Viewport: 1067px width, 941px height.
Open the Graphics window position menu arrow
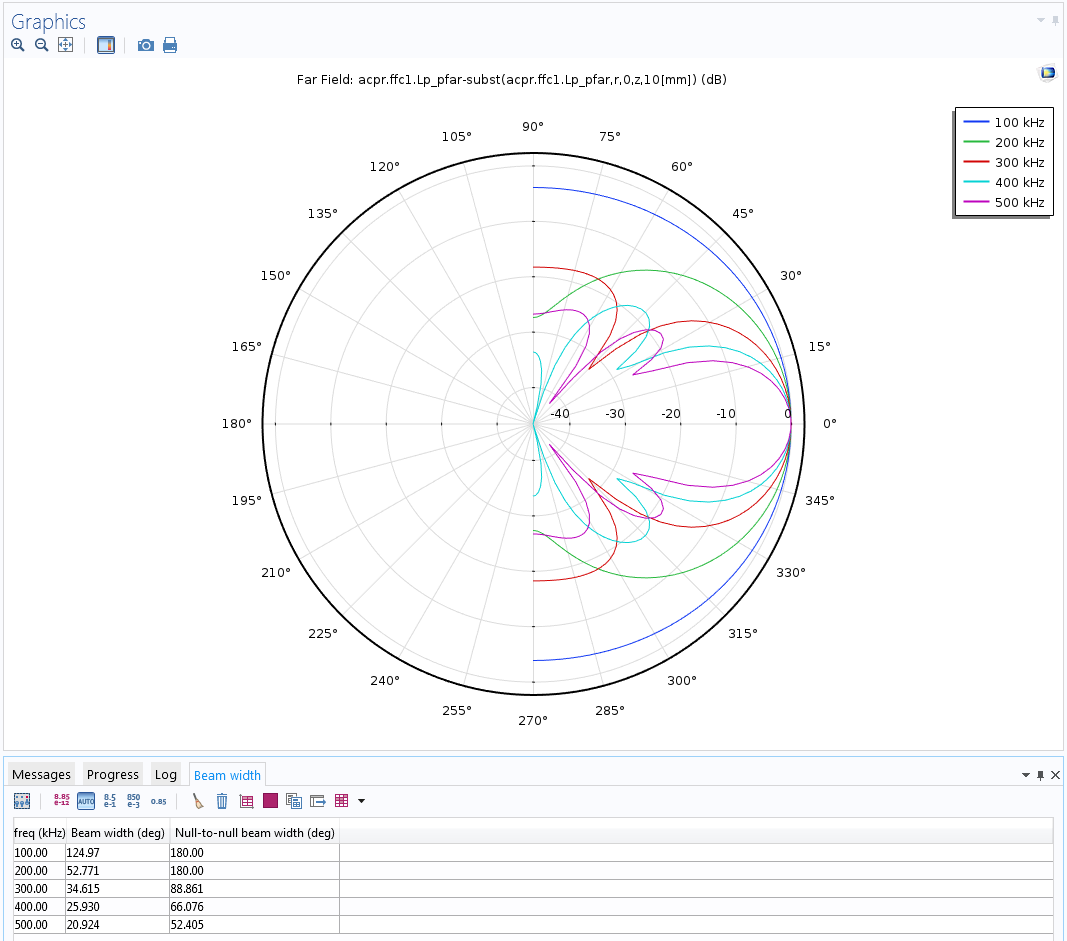[x=1040, y=20]
